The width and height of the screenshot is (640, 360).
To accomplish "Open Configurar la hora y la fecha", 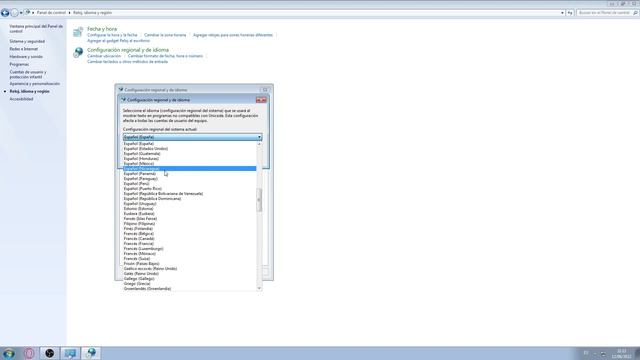I will click(112, 35).
